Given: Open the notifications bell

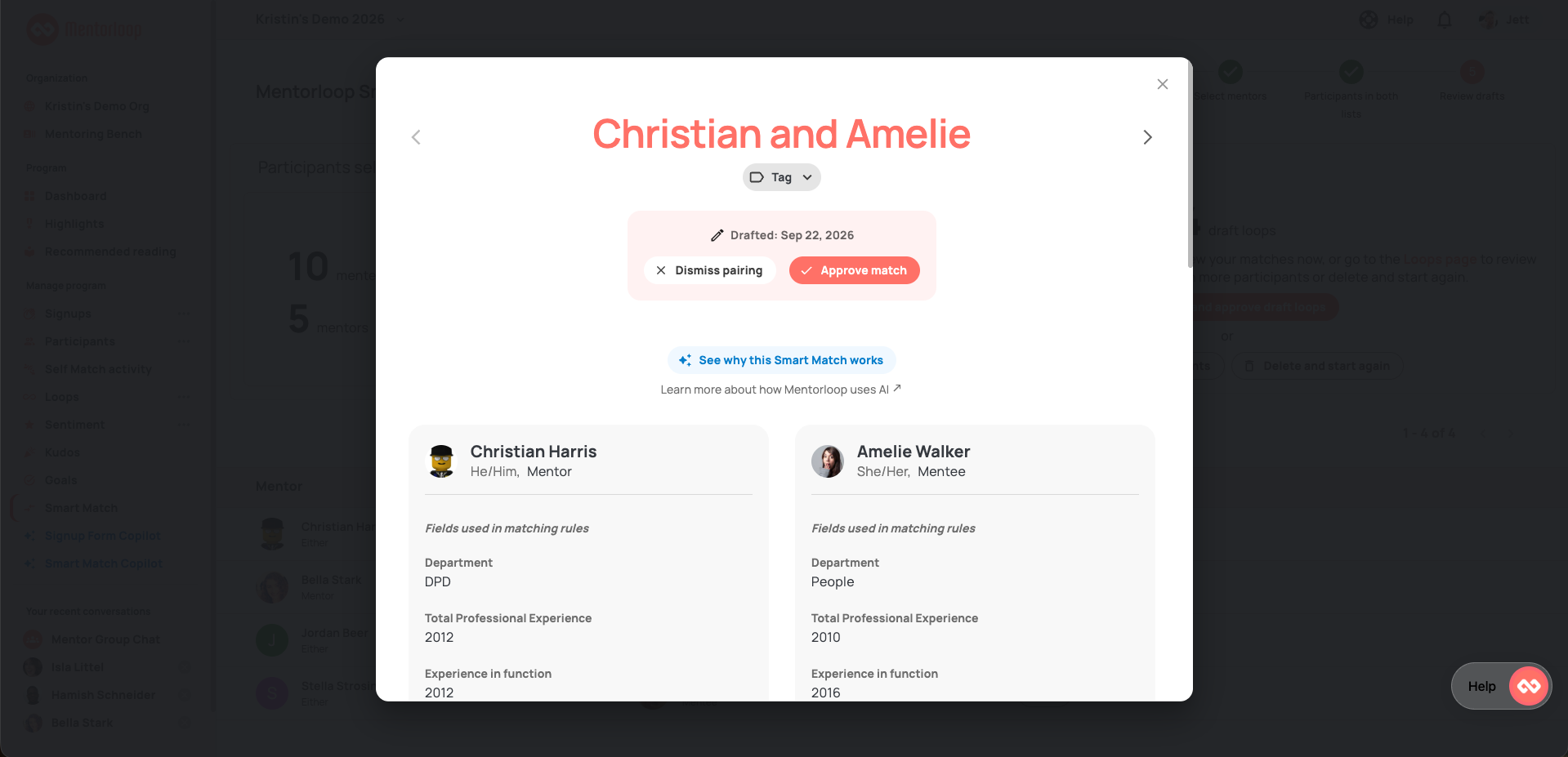Looking at the screenshot, I should pyautogui.click(x=1445, y=20).
